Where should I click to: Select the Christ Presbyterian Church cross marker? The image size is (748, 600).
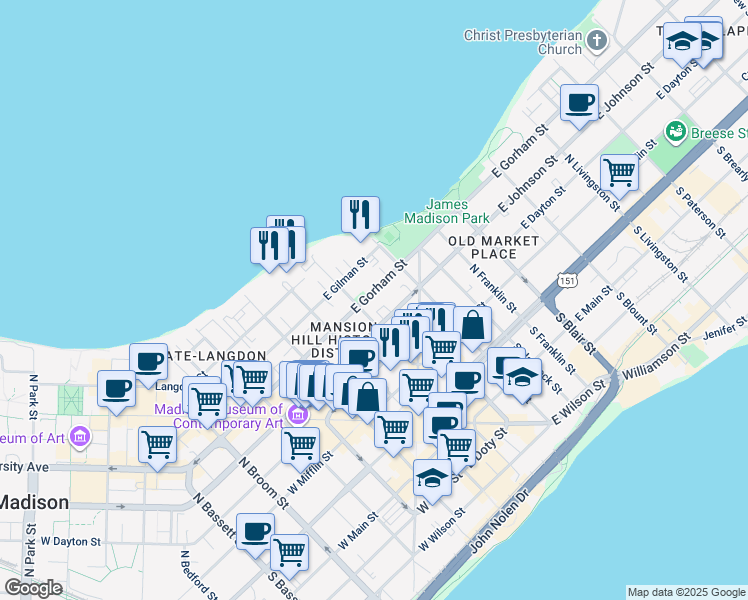pyautogui.click(x=597, y=42)
